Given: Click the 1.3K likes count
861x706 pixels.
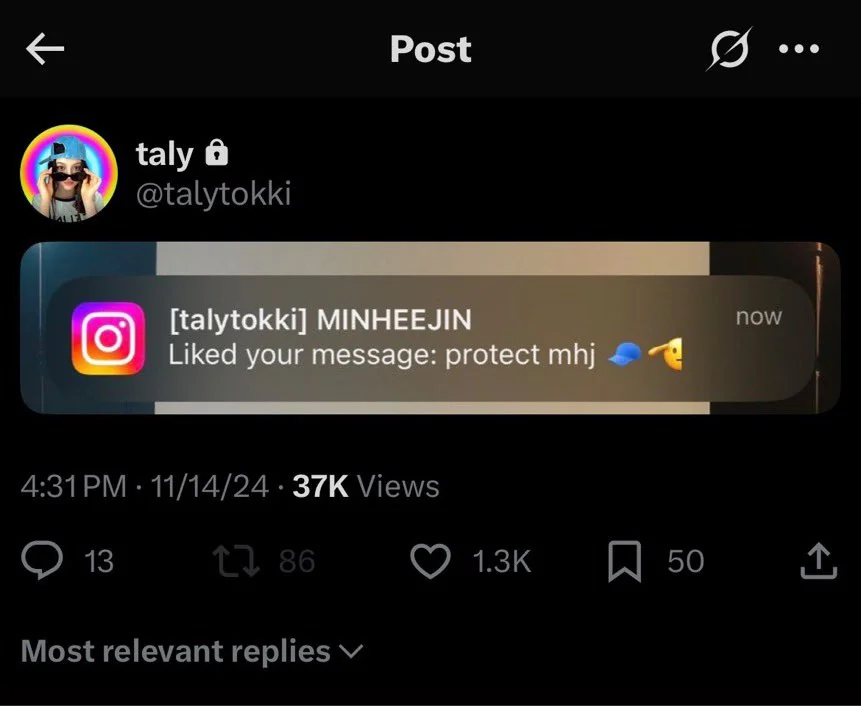Looking at the screenshot, I should 501,561.
